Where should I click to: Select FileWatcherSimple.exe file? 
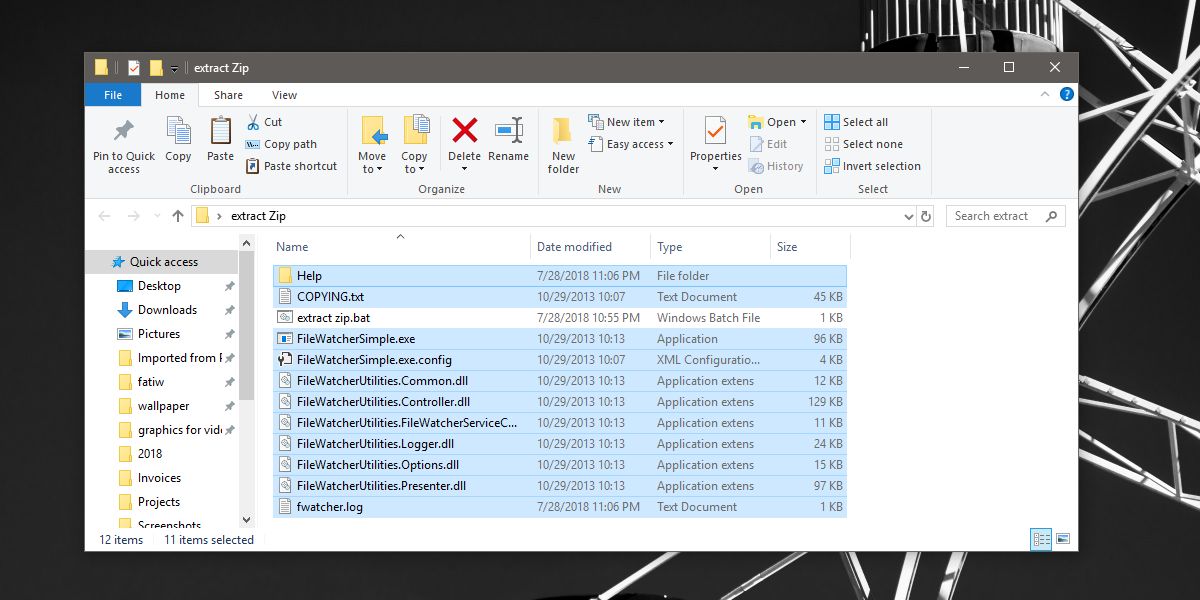(x=559, y=339)
